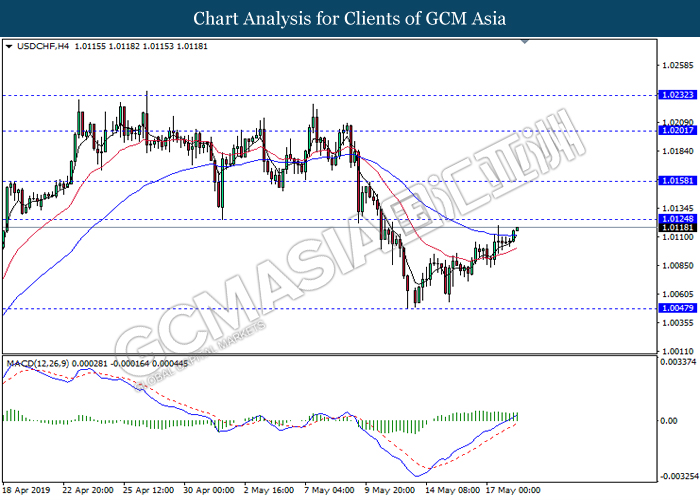Select the 1.02323 price level label
Viewport: 700px width, 500px height.
pos(678,95)
